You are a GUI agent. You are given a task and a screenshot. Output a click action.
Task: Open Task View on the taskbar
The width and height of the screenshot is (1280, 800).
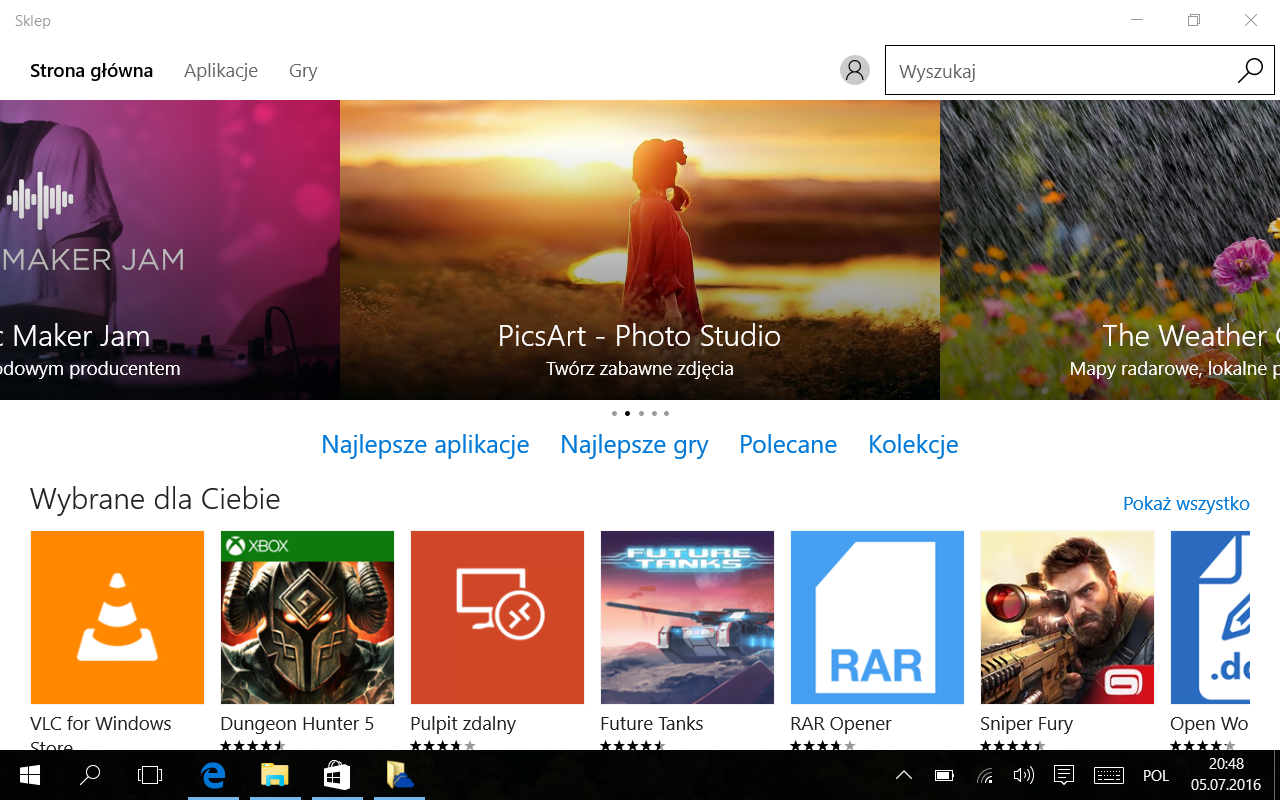coord(150,775)
